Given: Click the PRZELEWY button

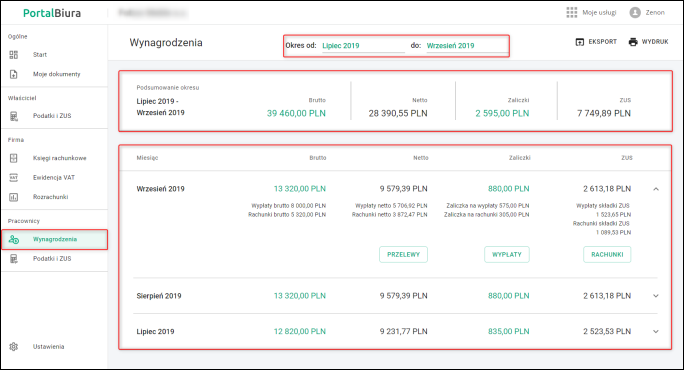Looking at the screenshot, I should tap(404, 254).
